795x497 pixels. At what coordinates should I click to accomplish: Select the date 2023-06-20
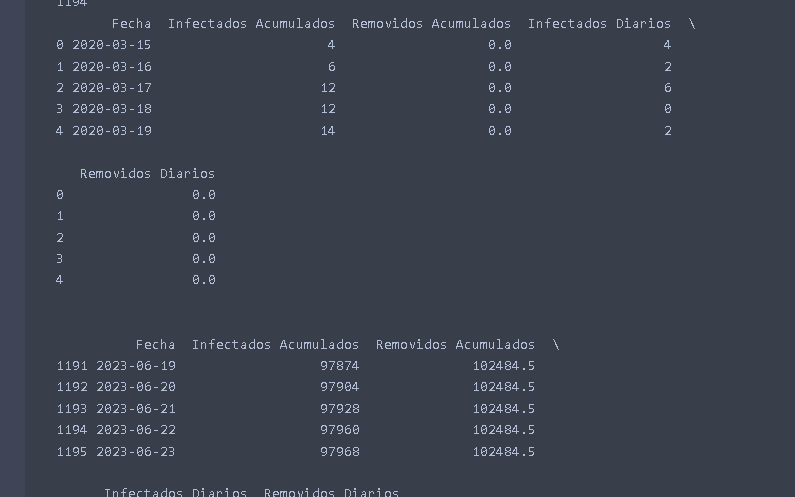136,387
